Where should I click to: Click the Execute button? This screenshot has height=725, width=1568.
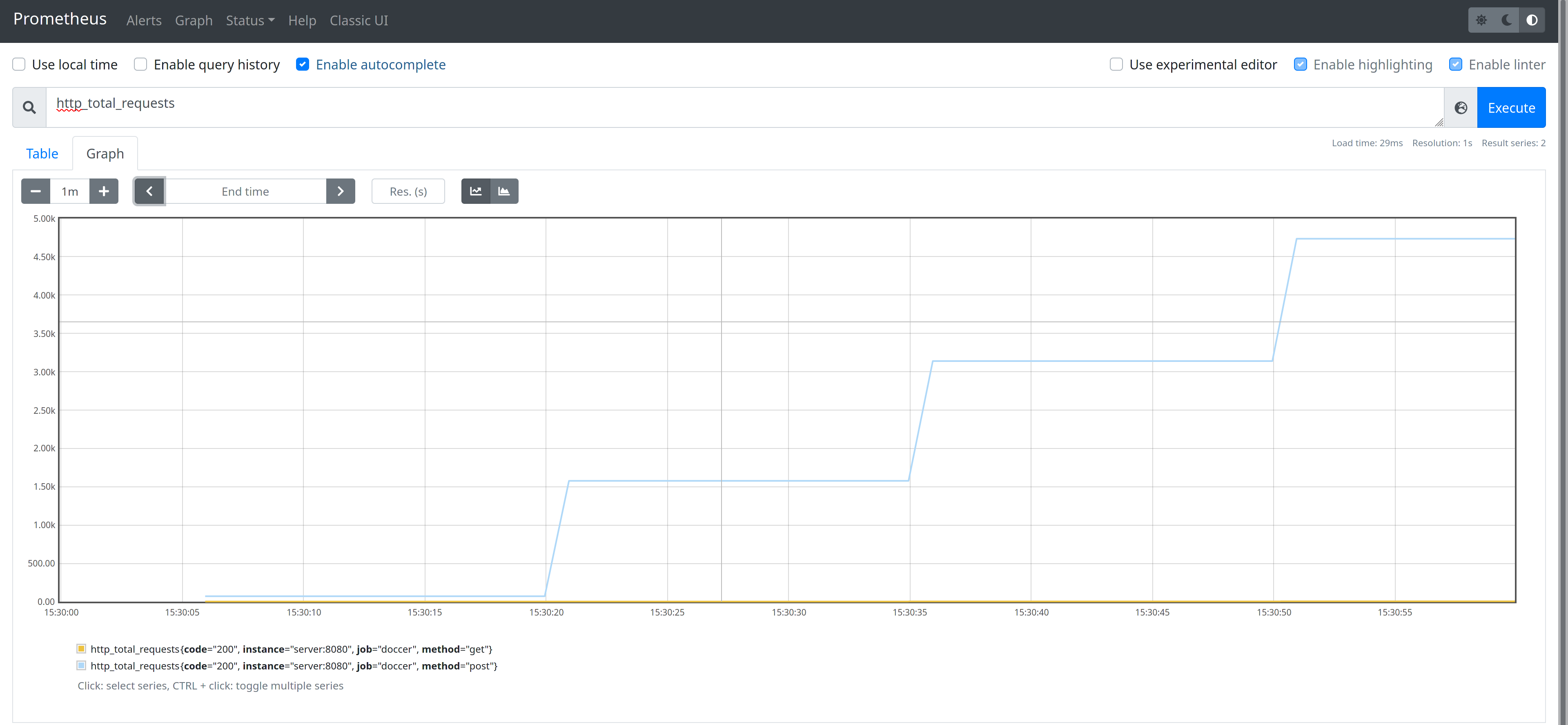[1511, 108]
